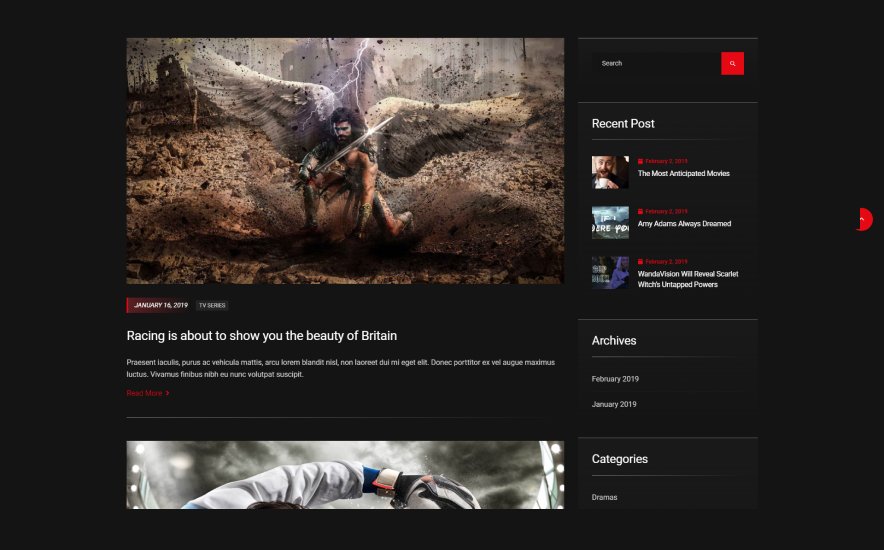This screenshot has width=884, height=550.
Task: Open January 2019 archive
Action: point(614,404)
